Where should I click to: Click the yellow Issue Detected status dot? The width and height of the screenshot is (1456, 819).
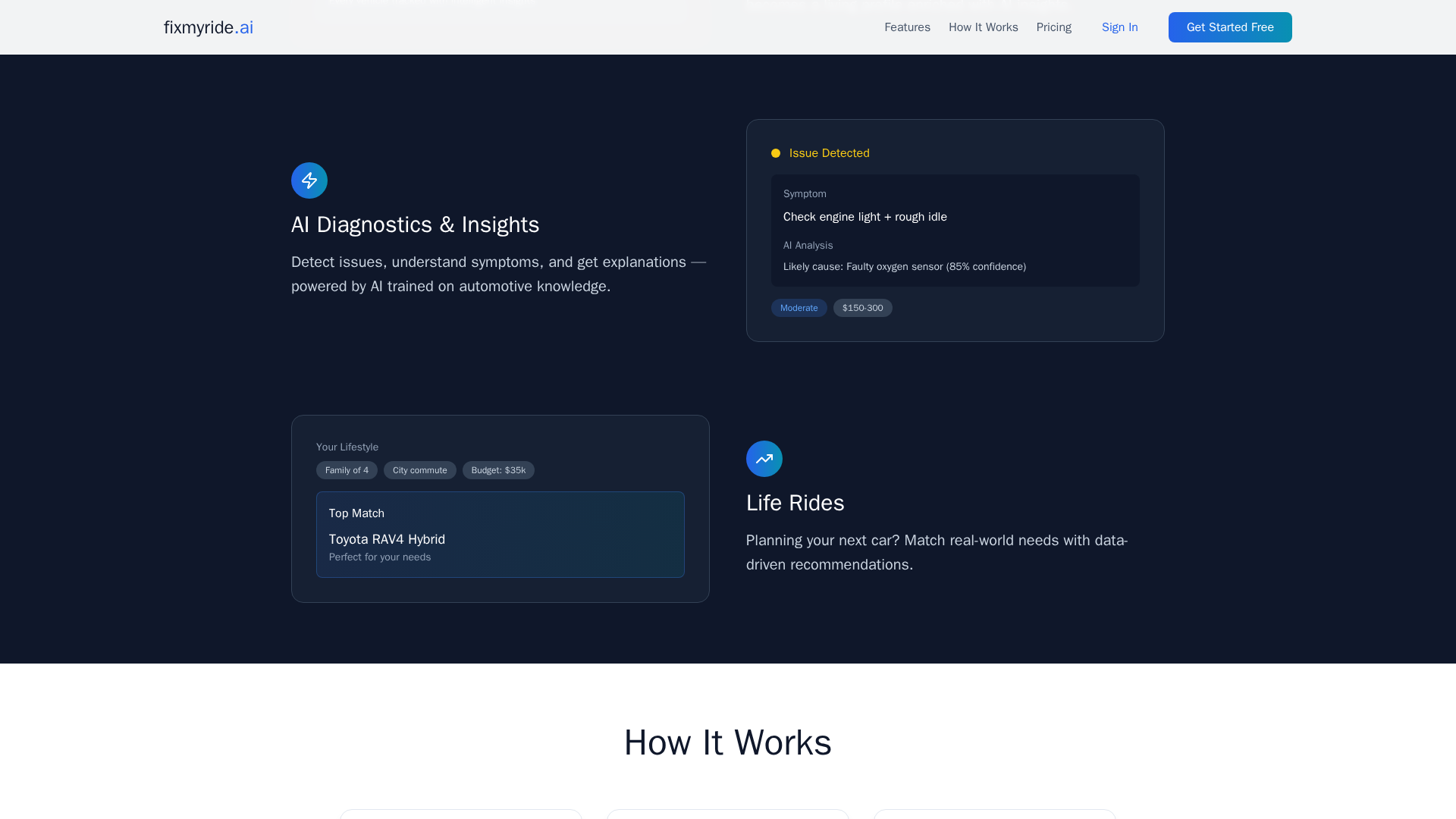(x=776, y=153)
